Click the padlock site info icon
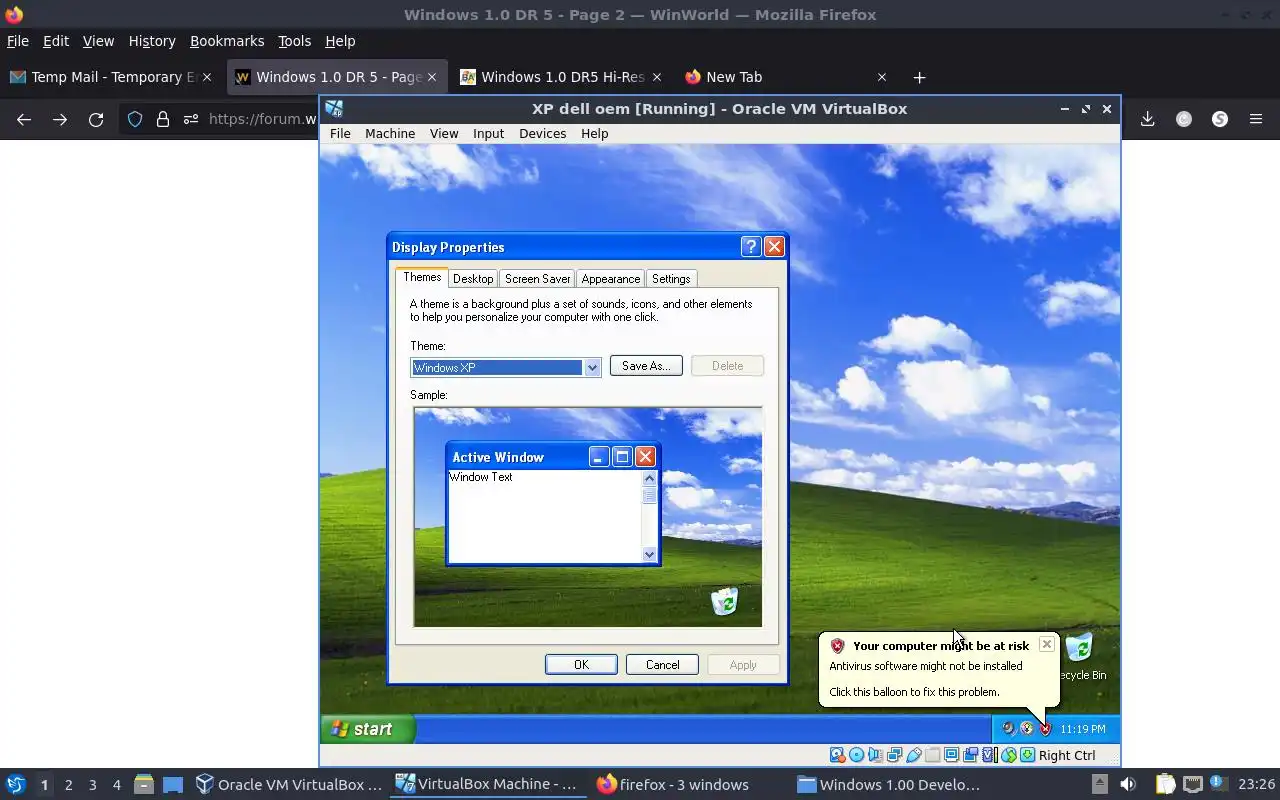Image resolution: width=1280 pixels, height=800 pixels. coord(162,119)
